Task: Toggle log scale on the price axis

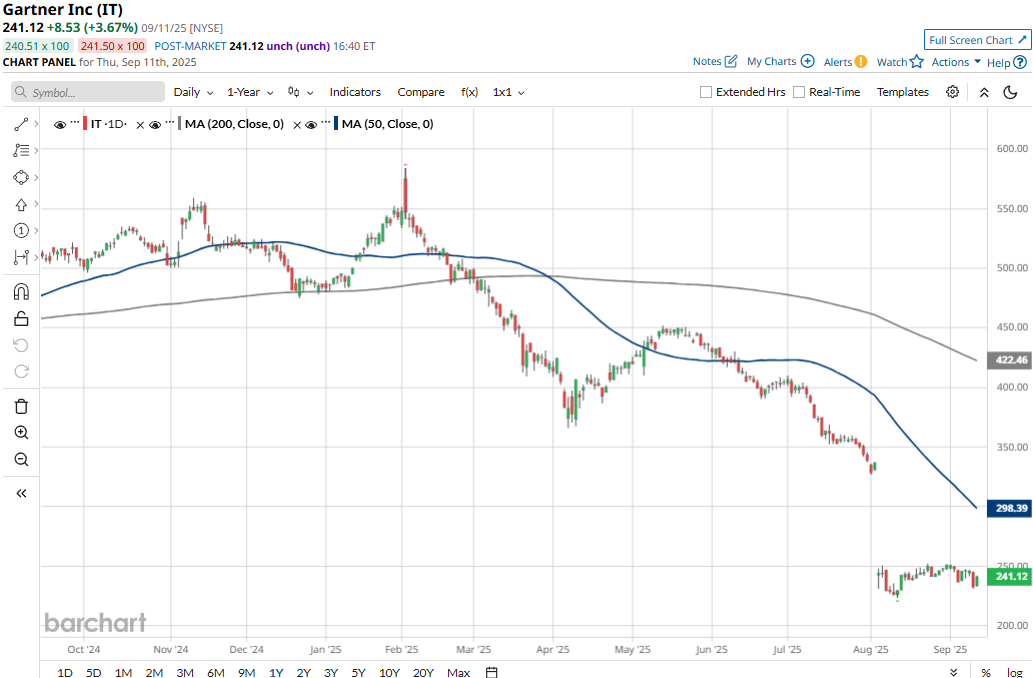Action: 1015,672
